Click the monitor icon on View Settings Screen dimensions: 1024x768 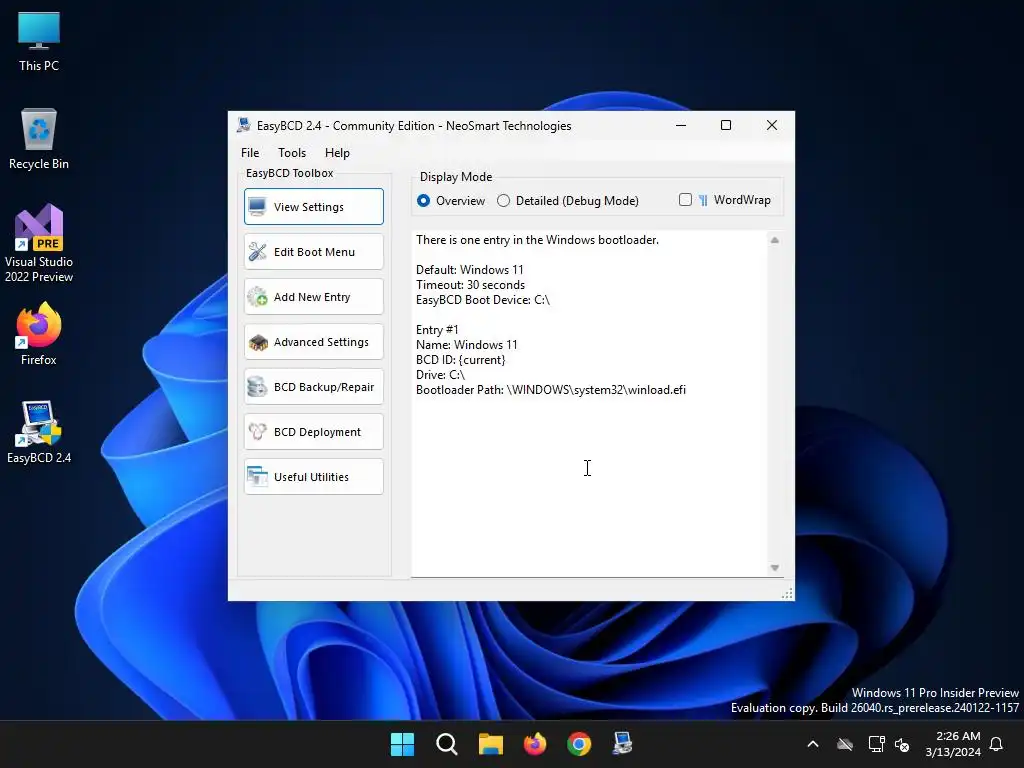[x=257, y=206]
